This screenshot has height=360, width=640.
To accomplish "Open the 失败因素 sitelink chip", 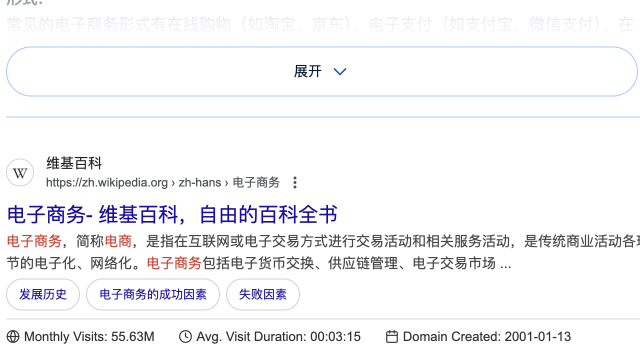I will pos(263,294).
